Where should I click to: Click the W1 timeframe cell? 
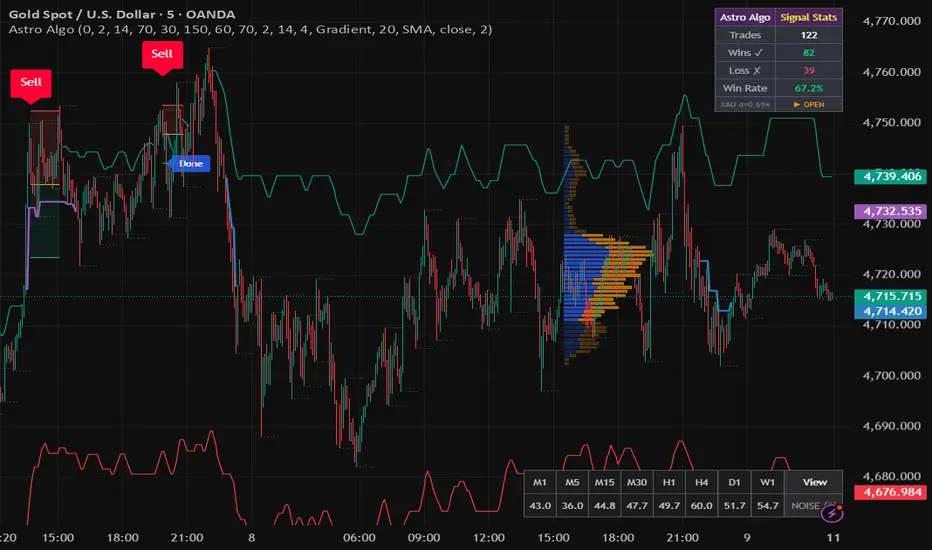(767, 482)
